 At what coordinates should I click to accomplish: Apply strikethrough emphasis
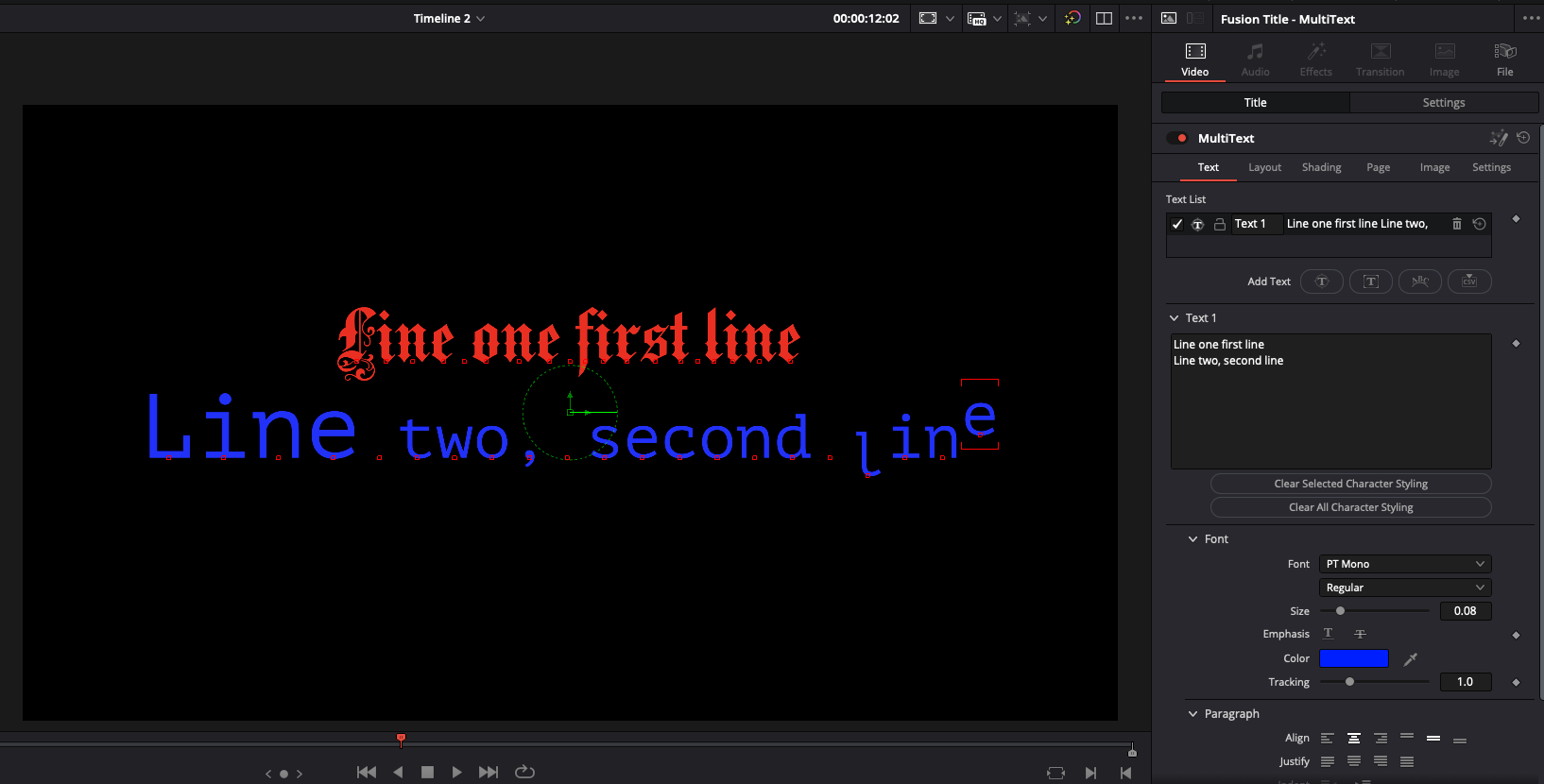[x=1360, y=634]
